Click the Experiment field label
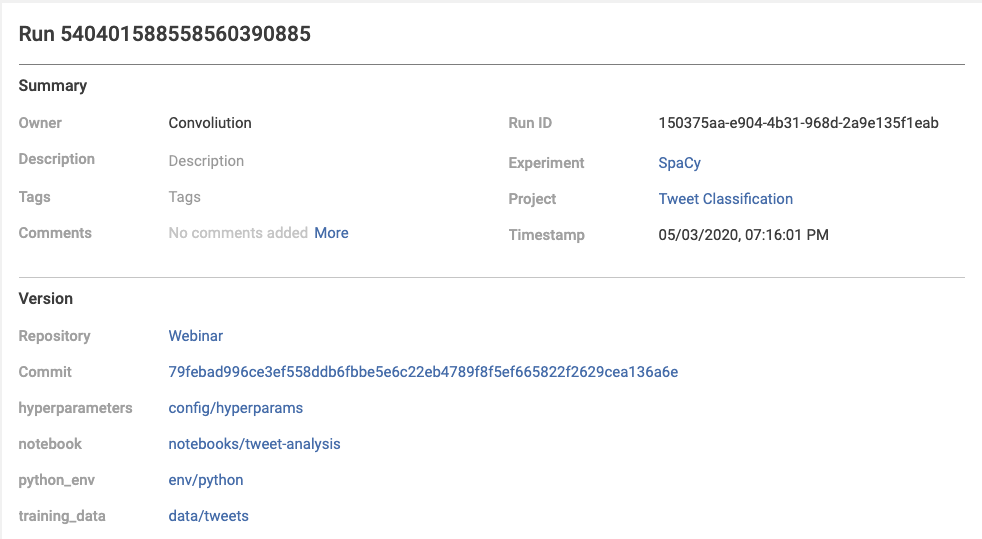982x539 pixels. 546,163
